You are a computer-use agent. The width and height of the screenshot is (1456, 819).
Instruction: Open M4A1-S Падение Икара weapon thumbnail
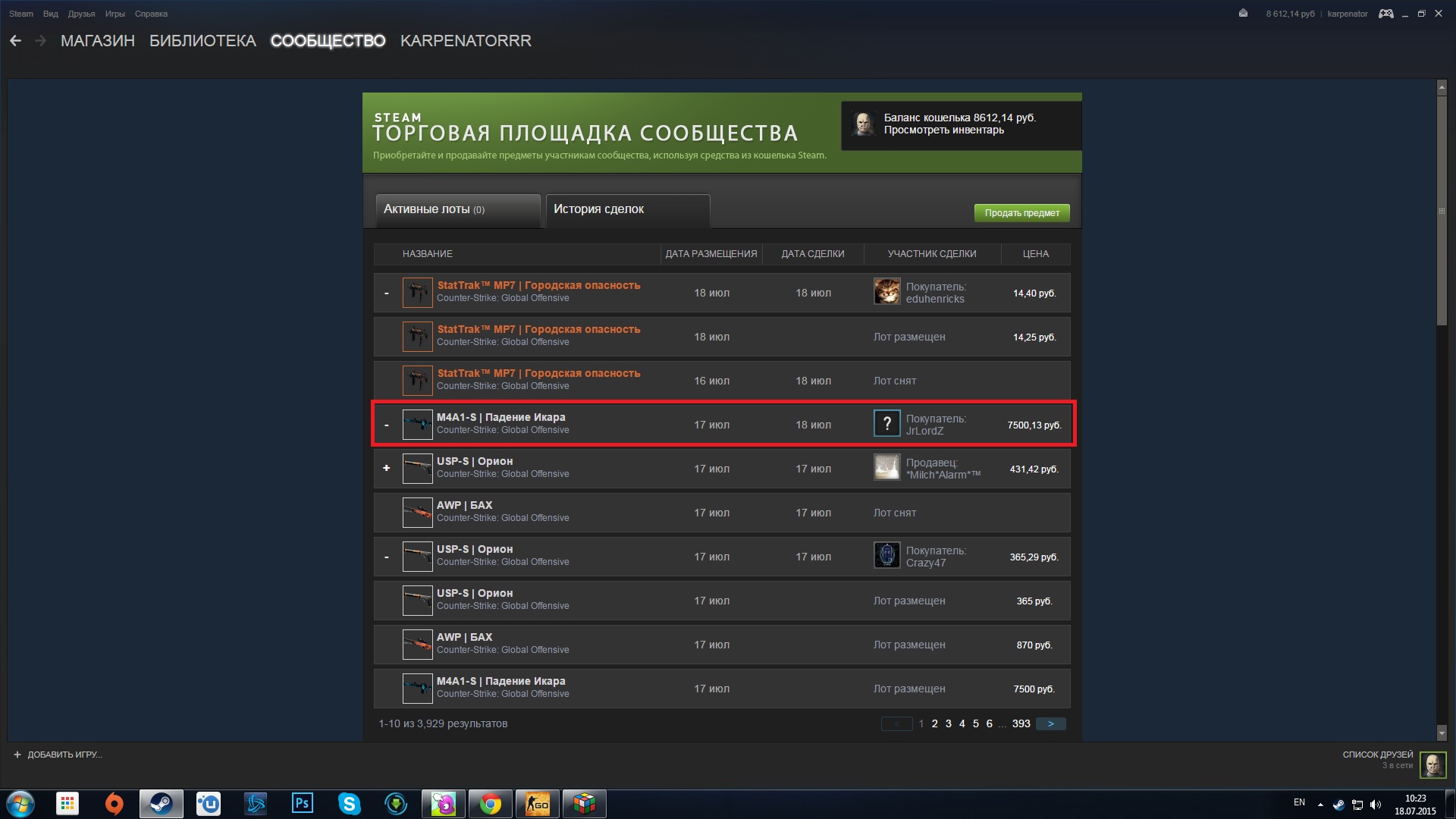417,424
